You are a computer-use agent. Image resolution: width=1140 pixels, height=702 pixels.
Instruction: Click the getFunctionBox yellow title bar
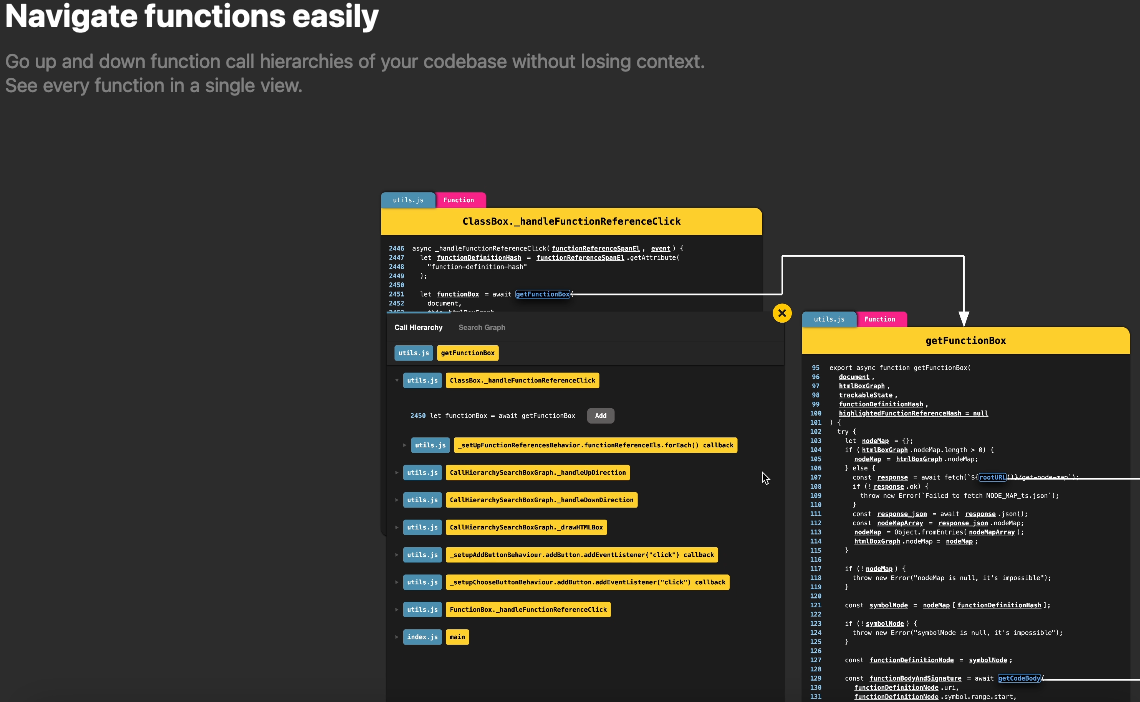[966, 341]
